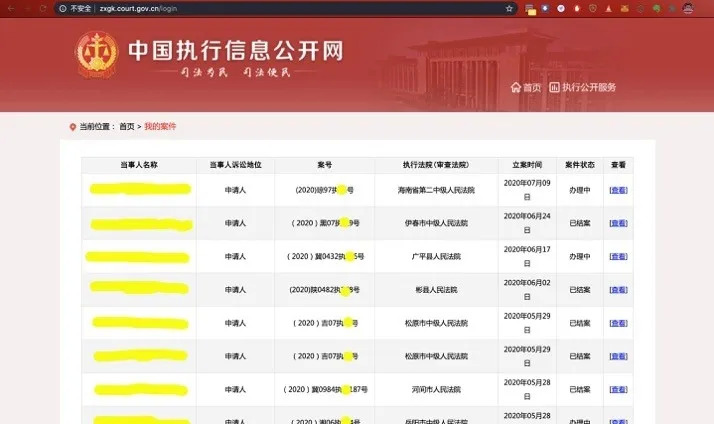The width and height of the screenshot is (714, 424).
Task: Click the red cone extension icon
Action: point(608,8)
